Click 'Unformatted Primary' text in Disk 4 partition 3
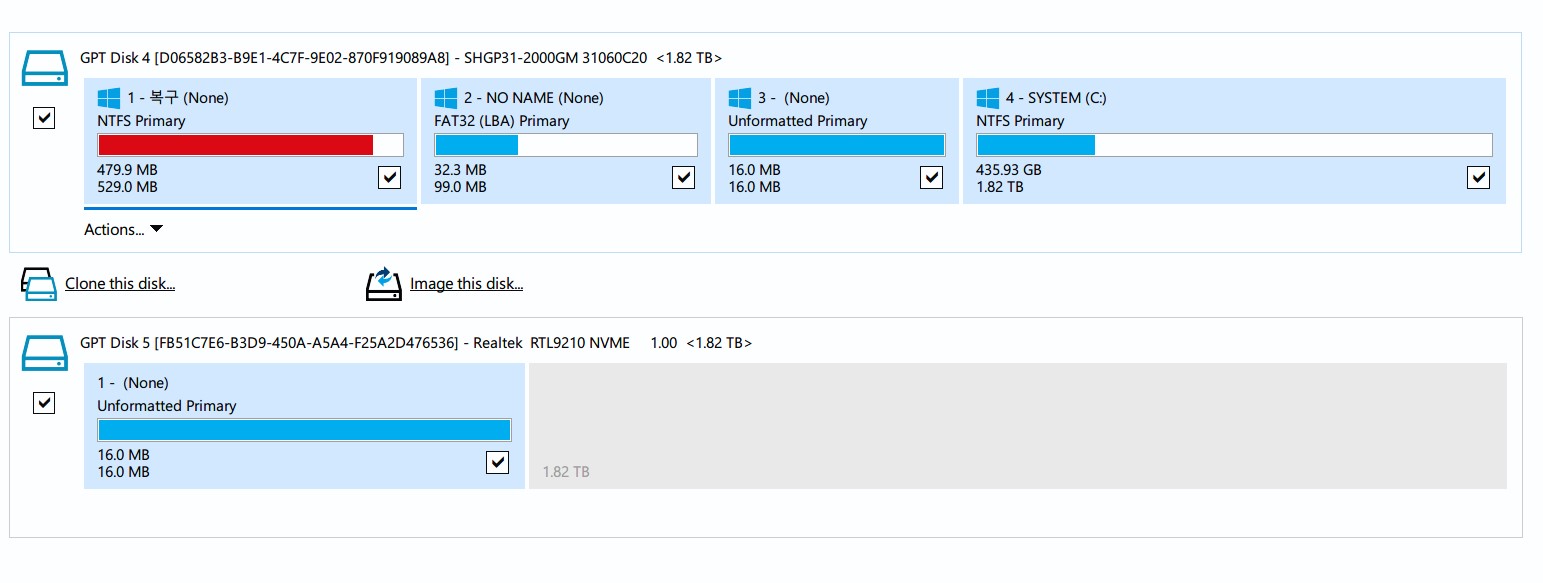 pos(798,121)
